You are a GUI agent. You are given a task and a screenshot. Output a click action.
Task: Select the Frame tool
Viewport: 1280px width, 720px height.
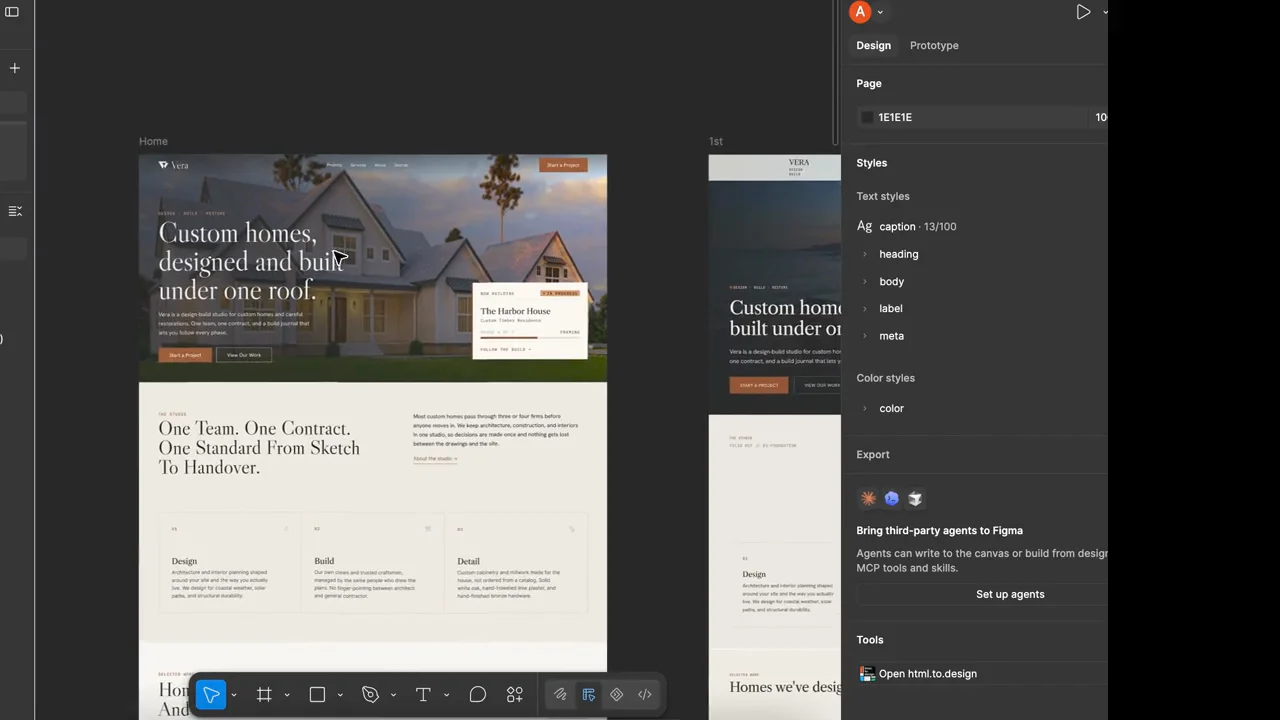coord(264,695)
